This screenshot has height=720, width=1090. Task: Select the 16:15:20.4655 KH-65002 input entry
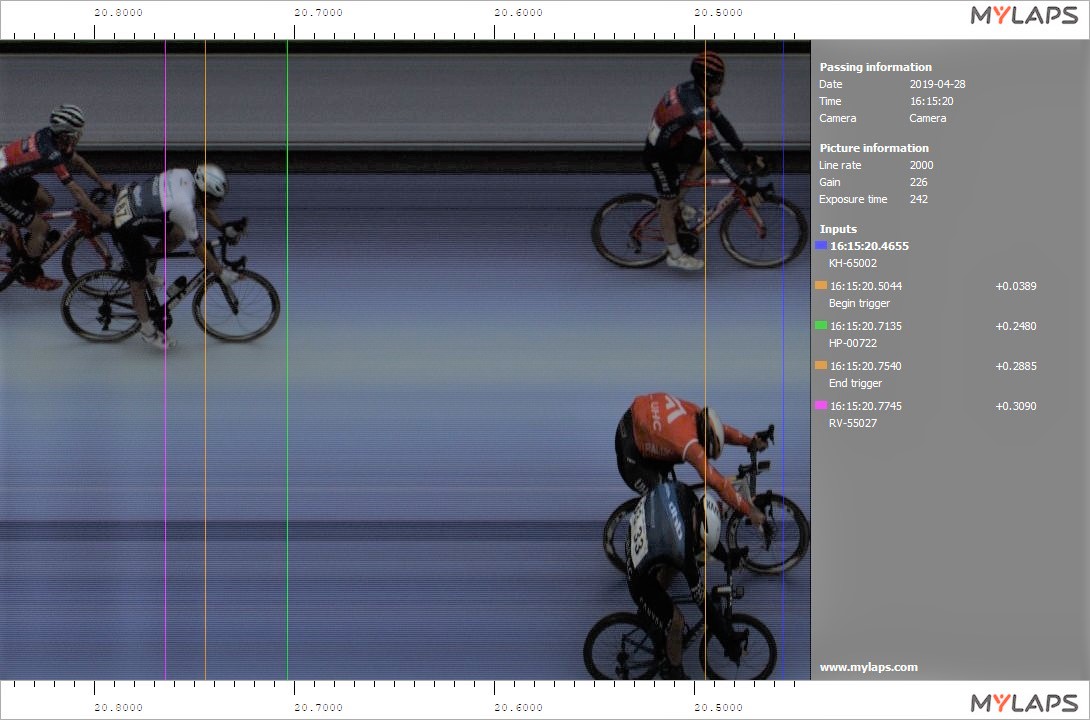point(869,245)
